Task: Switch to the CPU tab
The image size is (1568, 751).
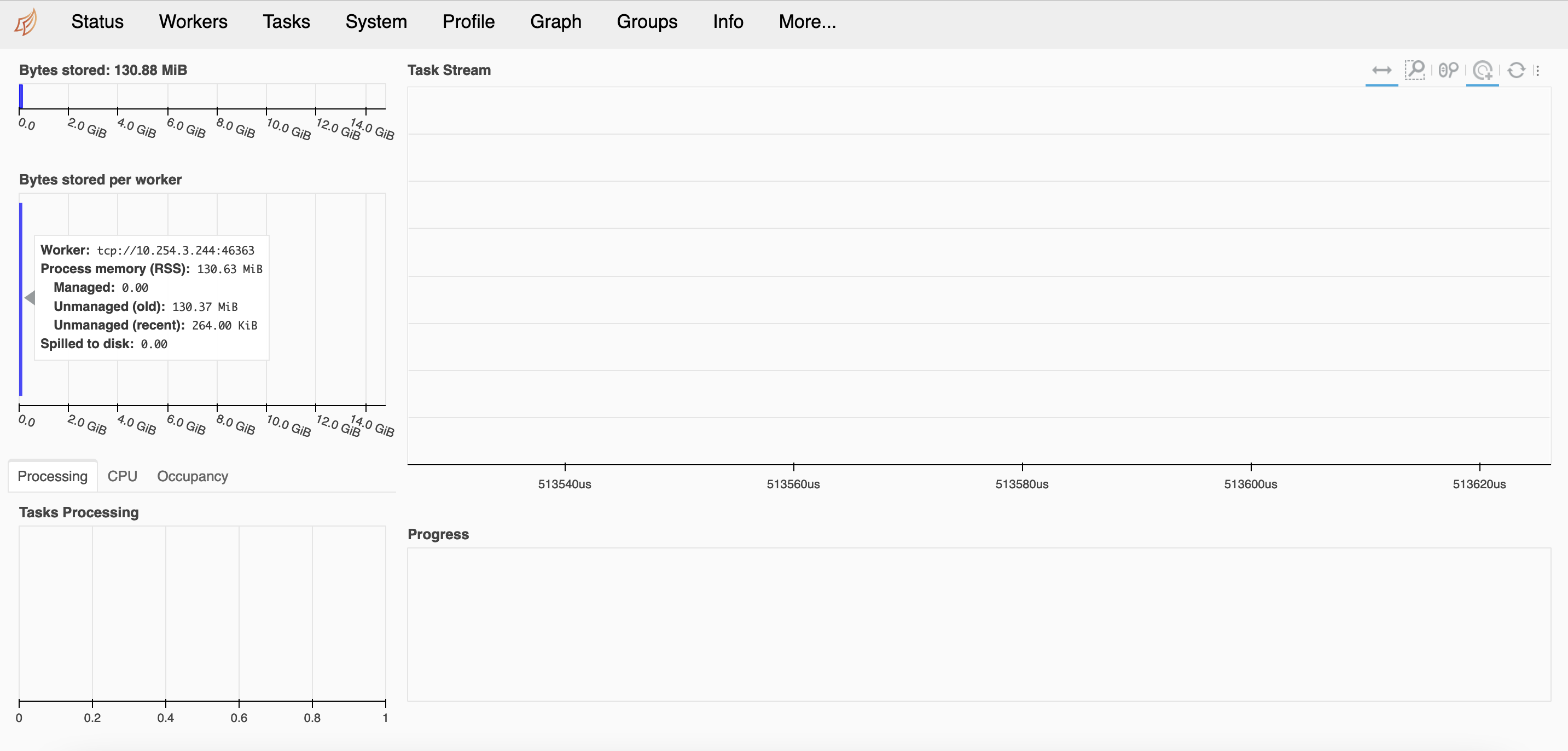Action: 122,476
